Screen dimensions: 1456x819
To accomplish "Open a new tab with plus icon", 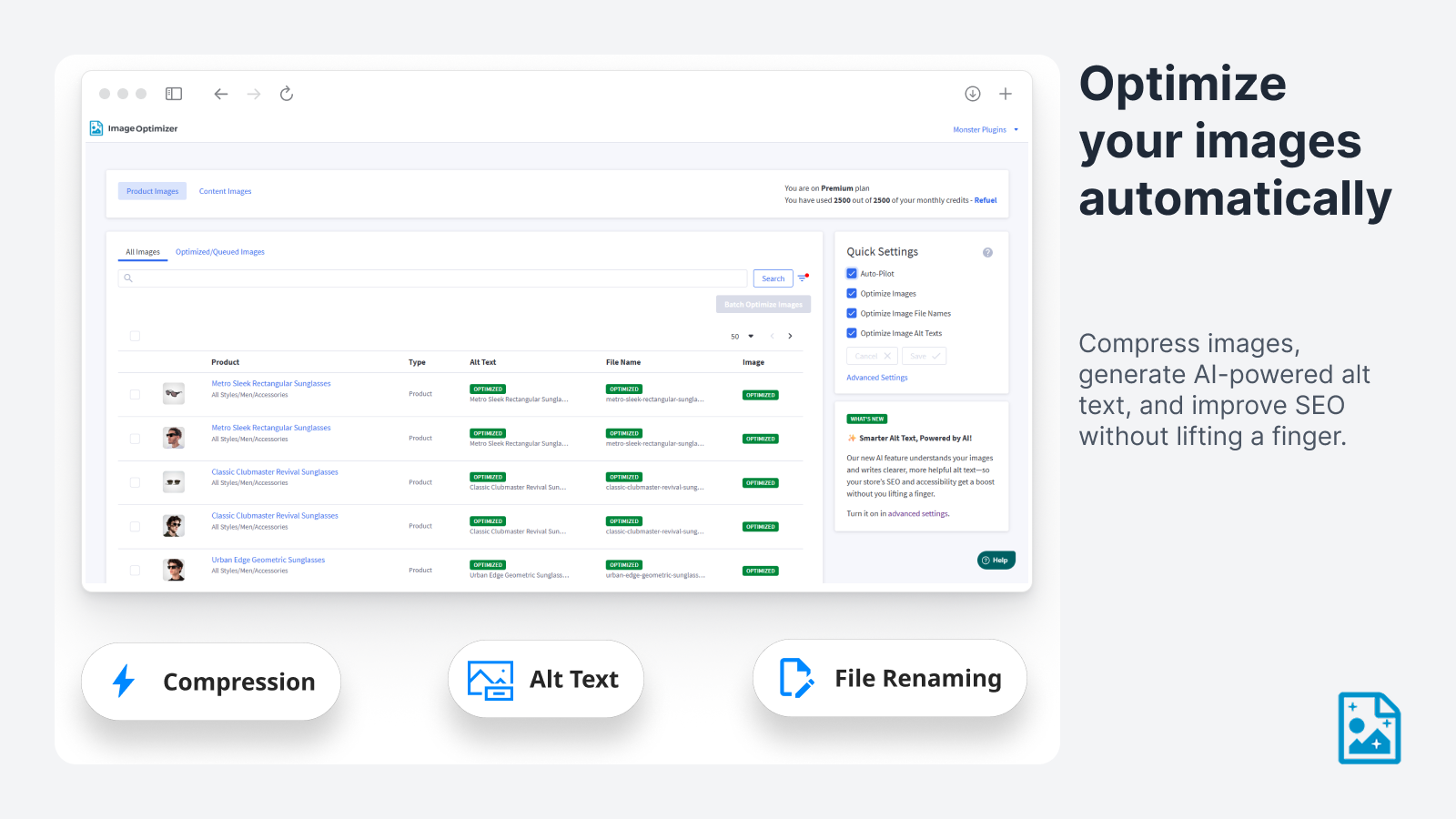I will pos(1006,94).
